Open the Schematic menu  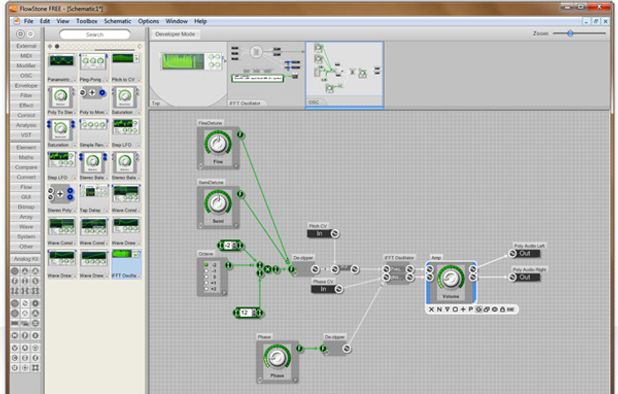(x=117, y=21)
